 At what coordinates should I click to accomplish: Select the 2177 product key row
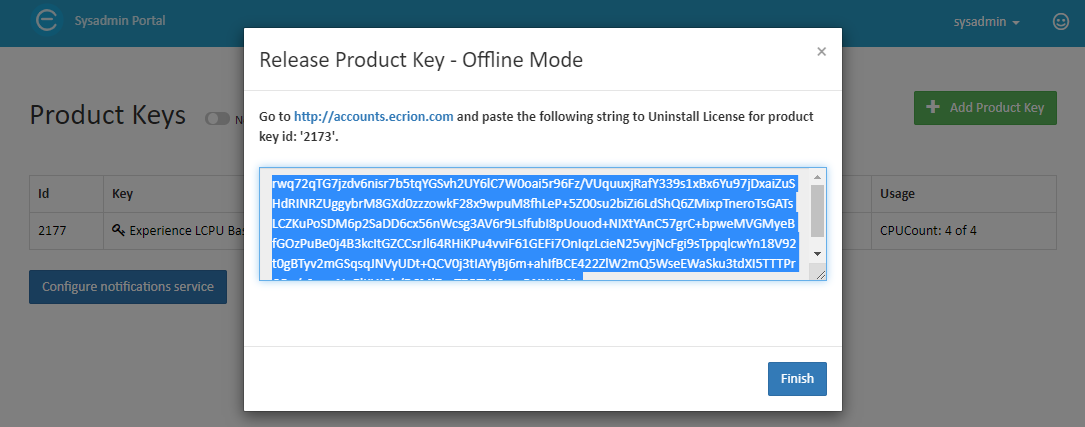point(542,230)
